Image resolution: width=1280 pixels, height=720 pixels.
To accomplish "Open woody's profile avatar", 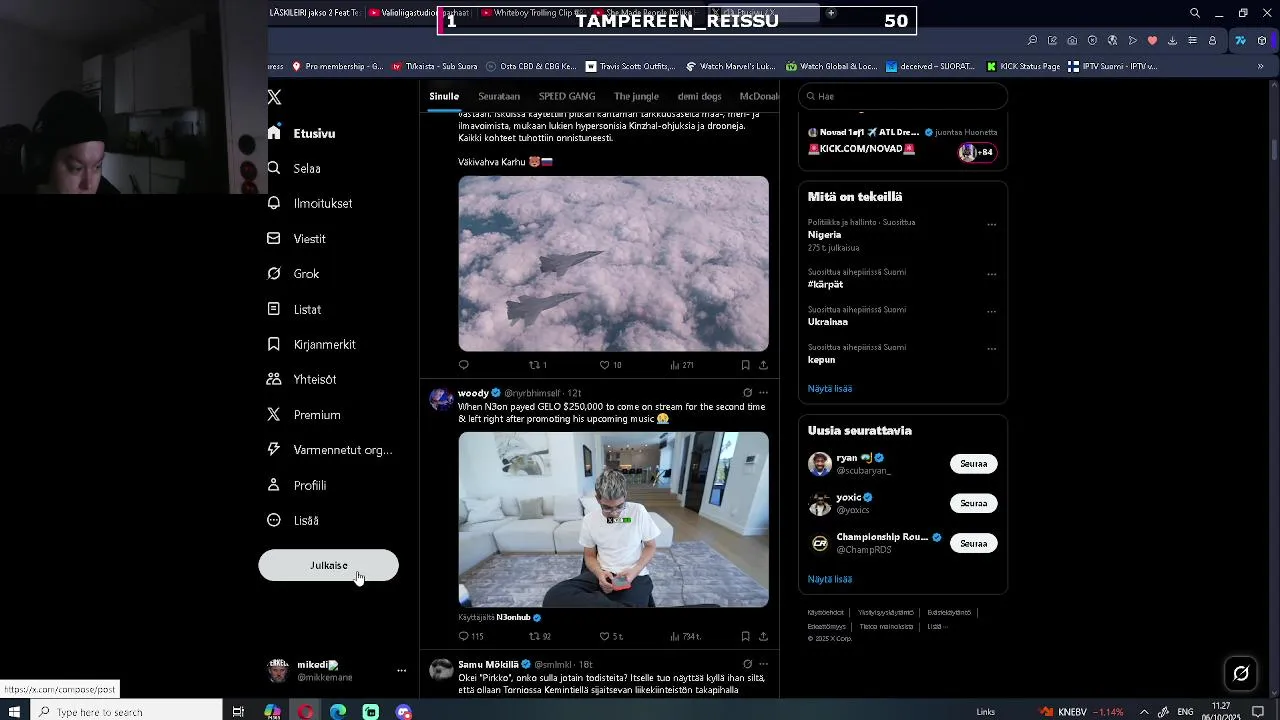I will pyautogui.click(x=441, y=400).
